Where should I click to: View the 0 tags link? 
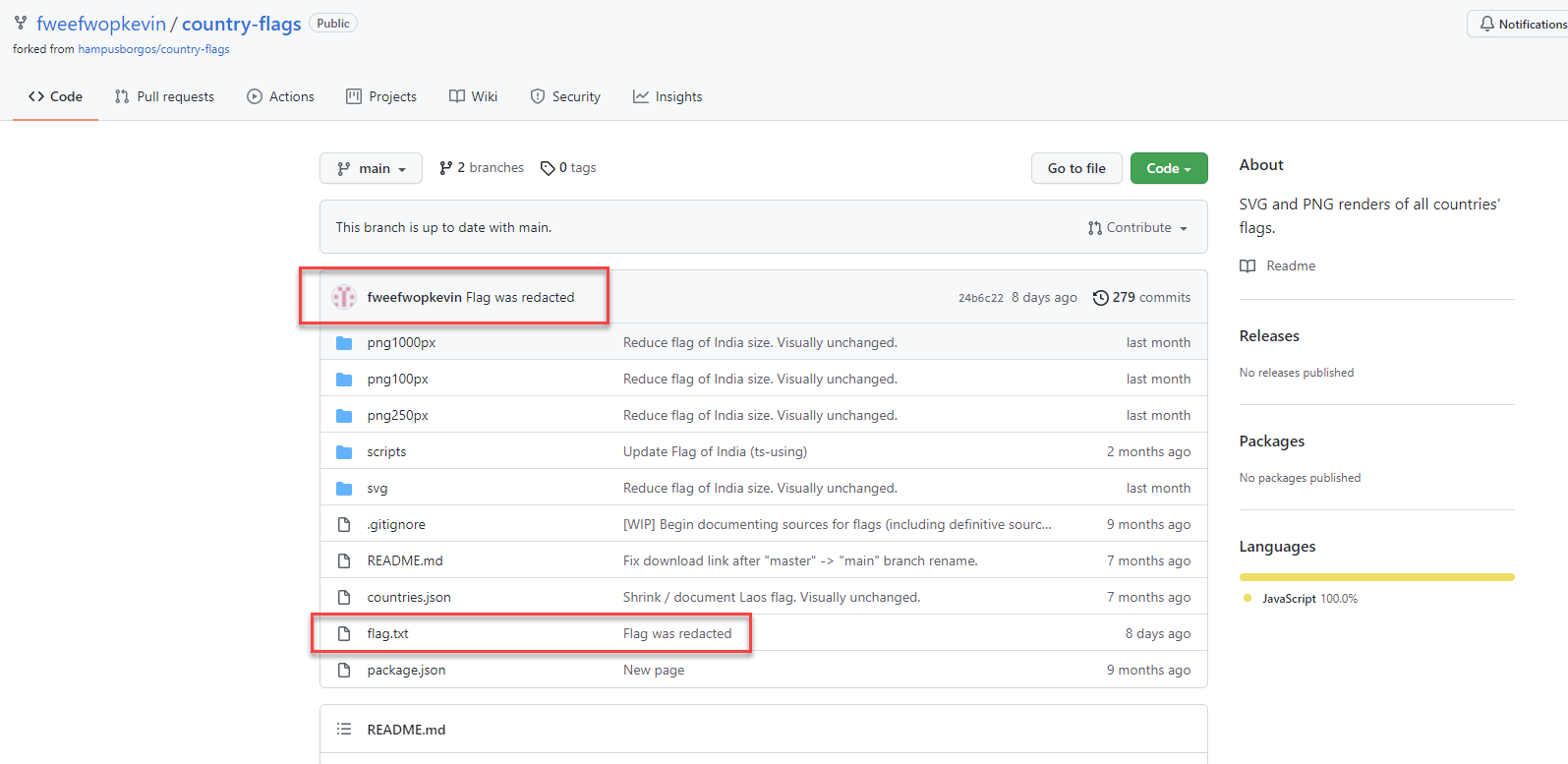pyautogui.click(x=568, y=168)
